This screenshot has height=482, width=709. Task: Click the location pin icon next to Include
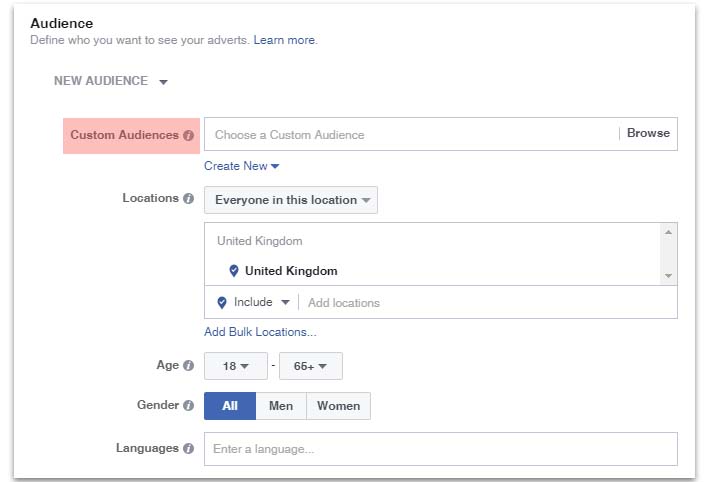click(222, 302)
